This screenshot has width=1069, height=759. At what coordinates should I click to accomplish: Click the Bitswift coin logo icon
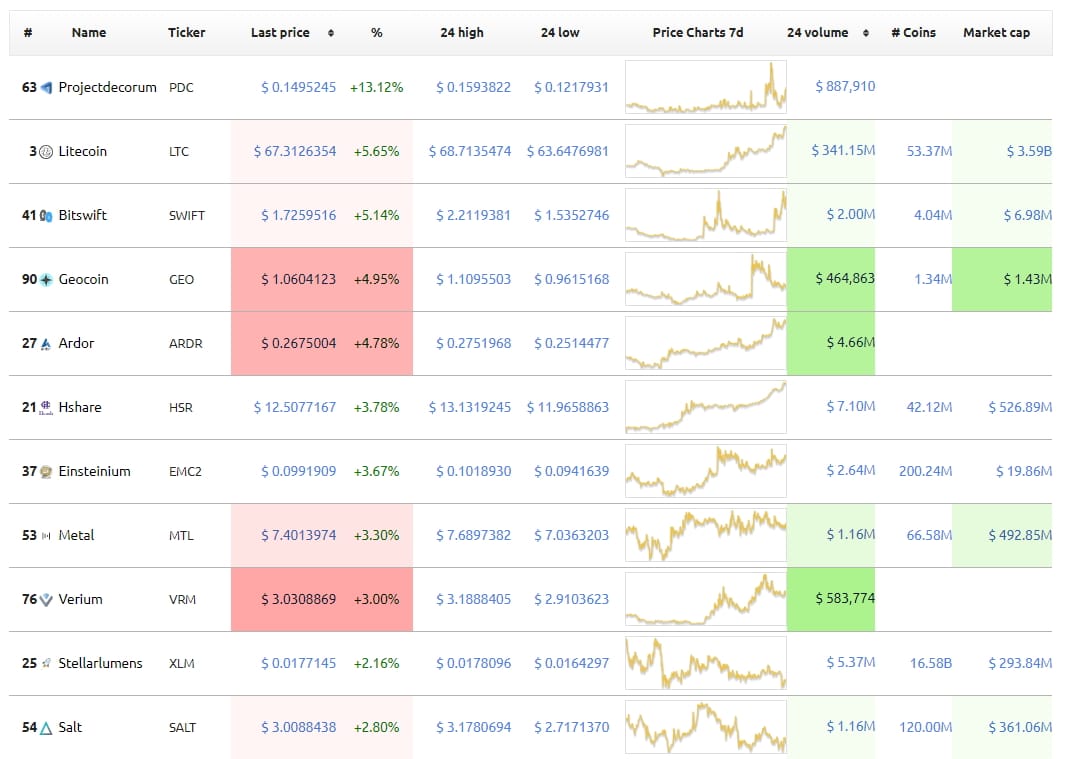(46, 216)
